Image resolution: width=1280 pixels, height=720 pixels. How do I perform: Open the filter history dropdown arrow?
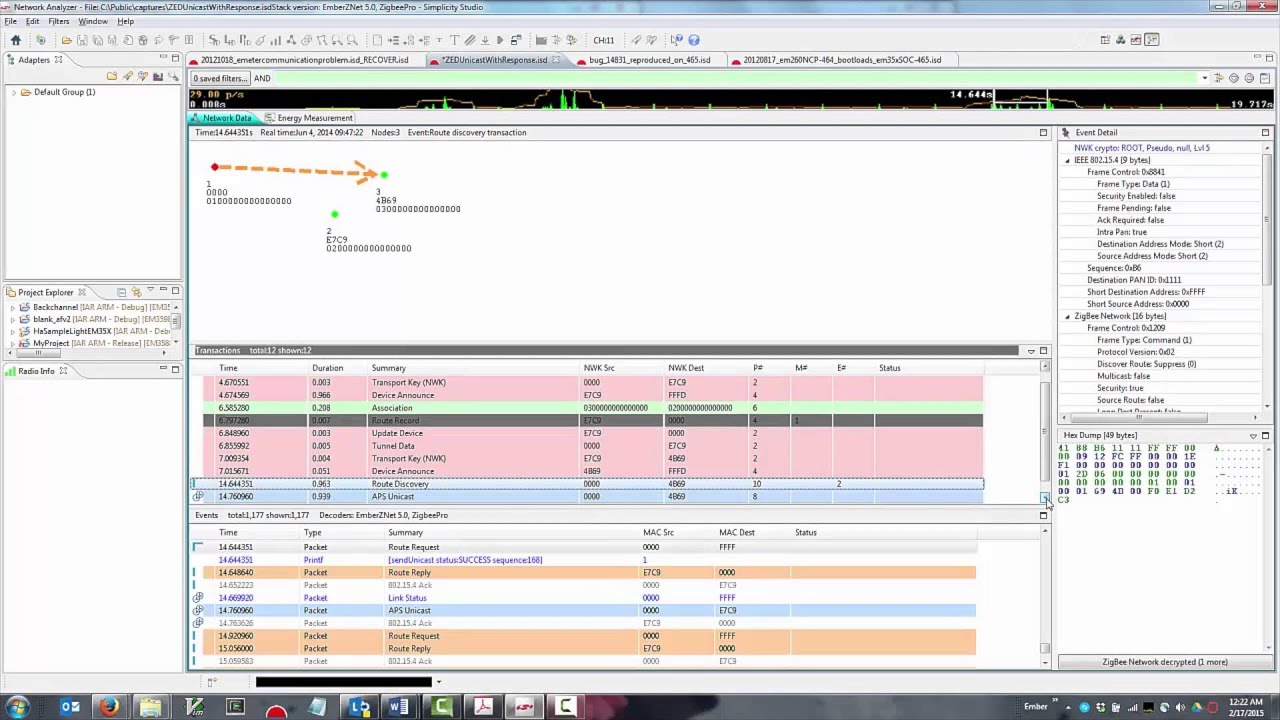tap(1204, 78)
